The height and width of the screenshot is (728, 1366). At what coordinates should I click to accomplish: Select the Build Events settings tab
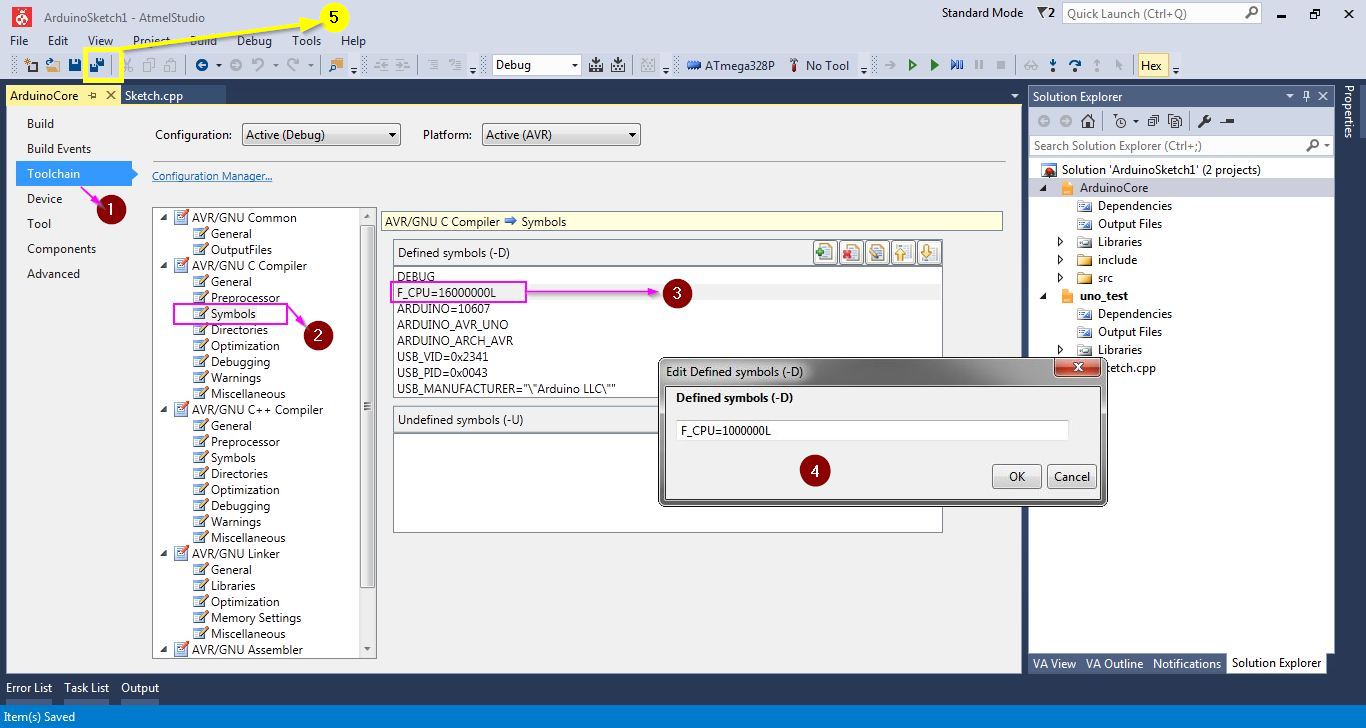click(x=59, y=148)
